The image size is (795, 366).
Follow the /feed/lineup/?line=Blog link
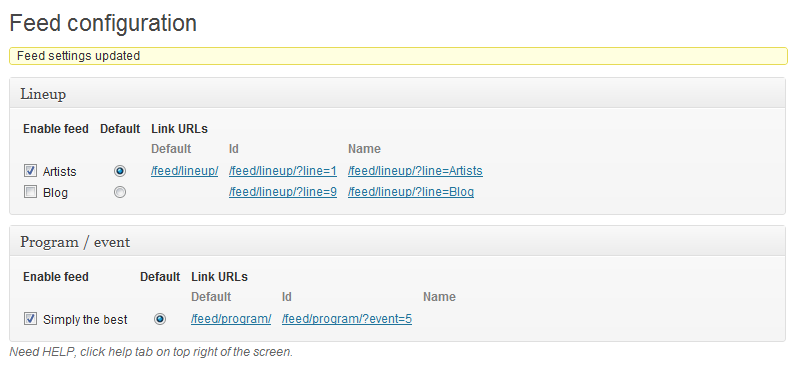(411, 193)
